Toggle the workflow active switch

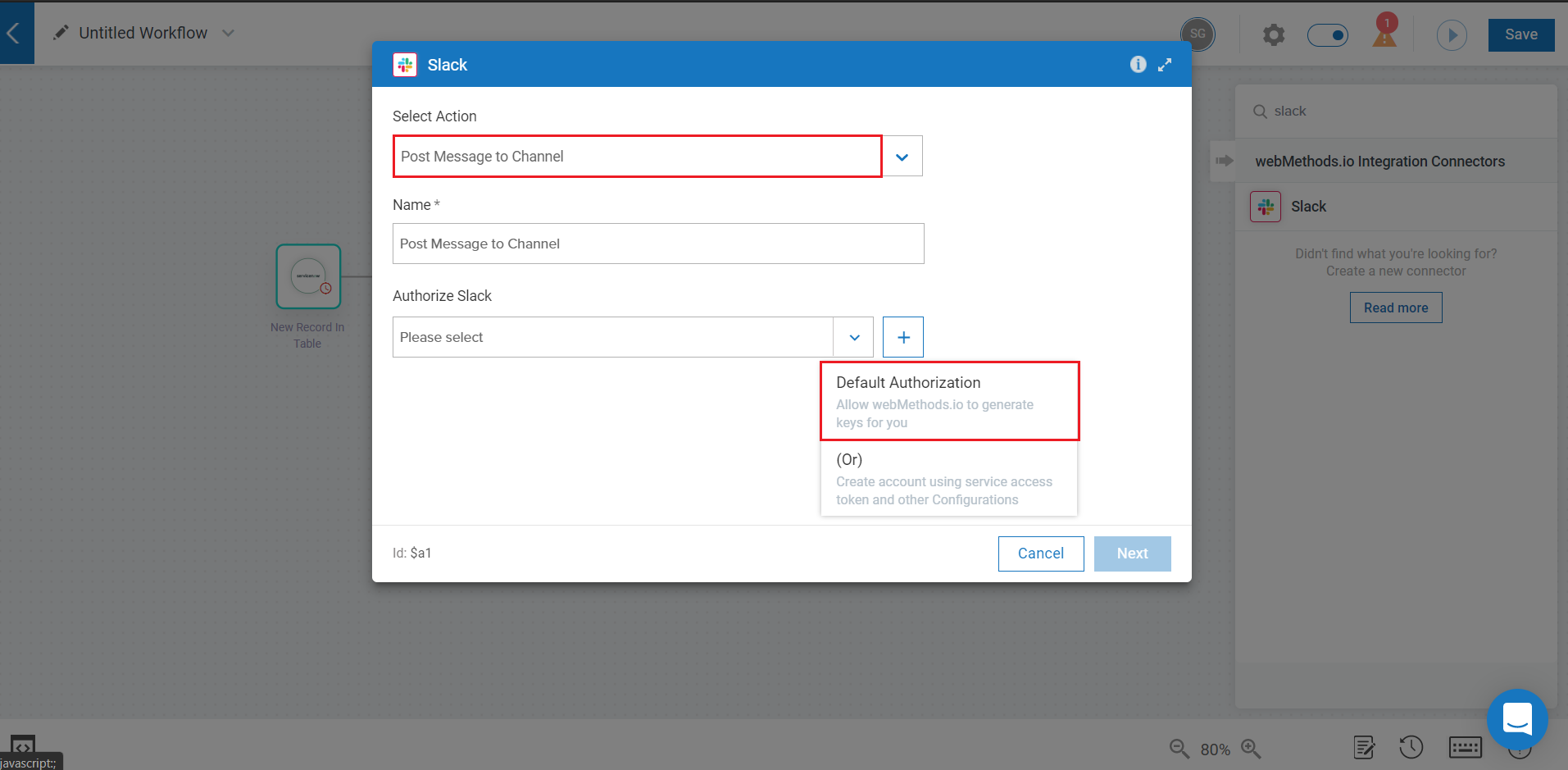[x=1328, y=35]
